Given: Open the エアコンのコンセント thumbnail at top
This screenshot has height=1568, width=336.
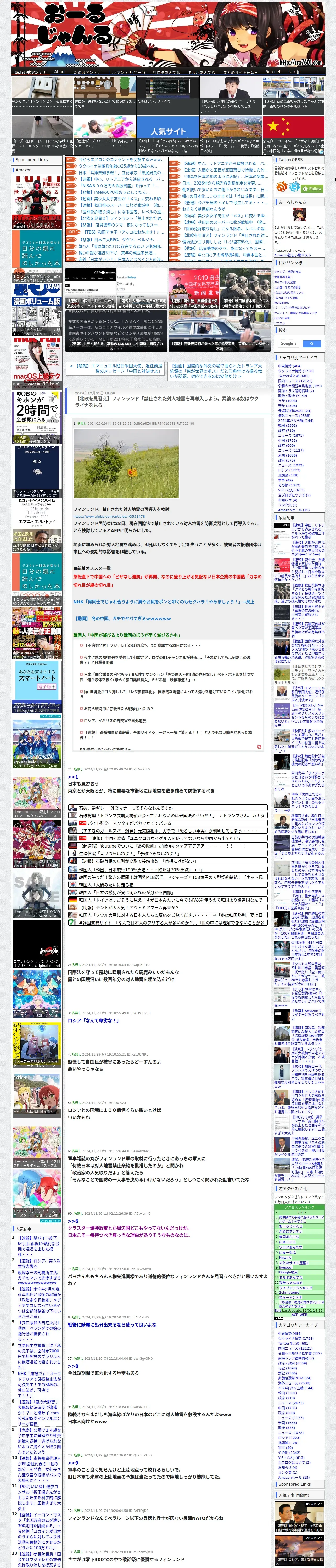Looking at the screenshot, I should coord(42,88).
